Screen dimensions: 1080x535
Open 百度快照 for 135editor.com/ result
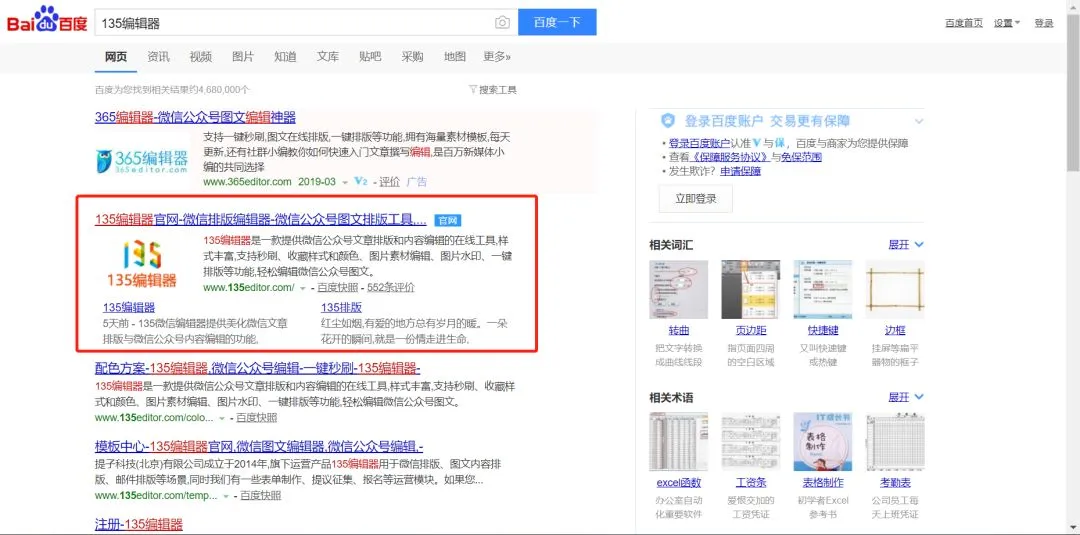tap(338, 287)
